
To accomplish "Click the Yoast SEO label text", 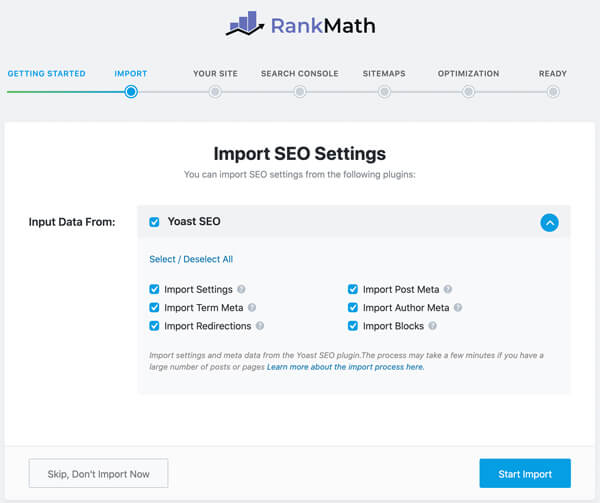I will 194,221.
